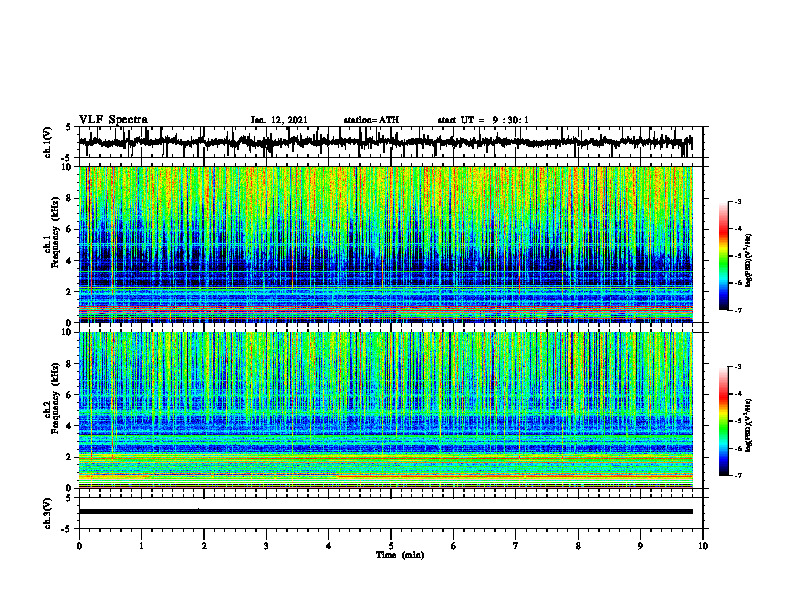792x612 pixels.
Task: Click the "Time (min)" axis label
Action: 400,555
